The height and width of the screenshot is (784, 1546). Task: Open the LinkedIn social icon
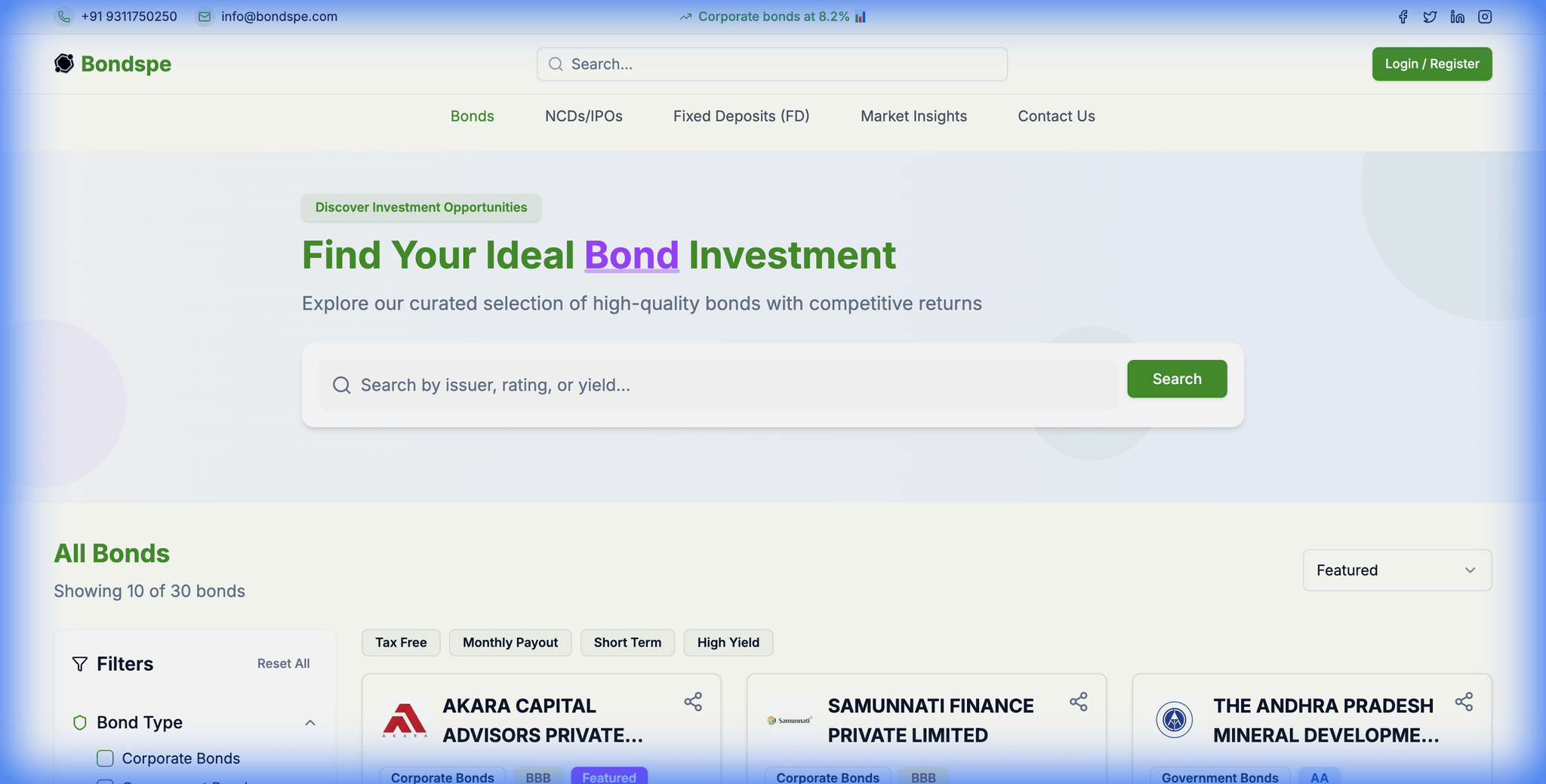pyautogui.click(x=1457, y=17)
